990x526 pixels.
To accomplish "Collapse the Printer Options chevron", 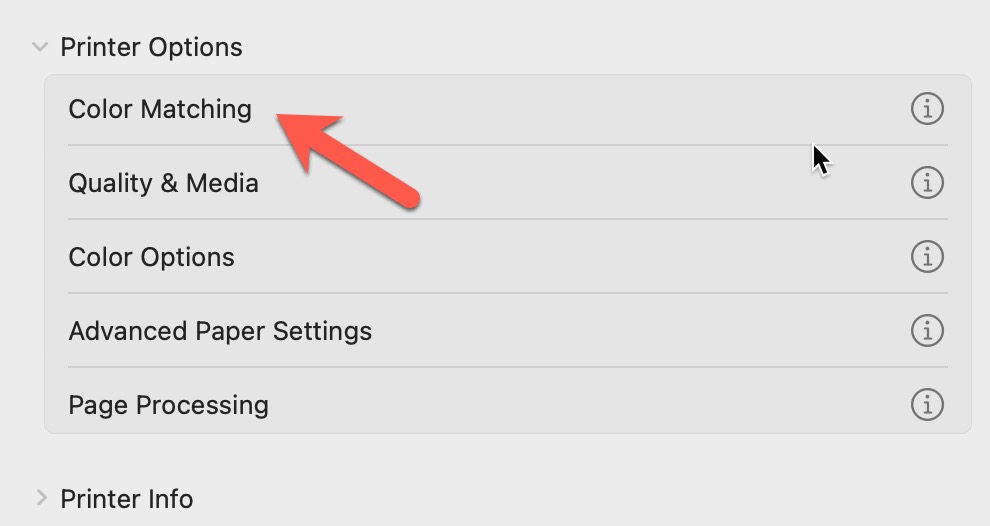I will click(40, 47).
